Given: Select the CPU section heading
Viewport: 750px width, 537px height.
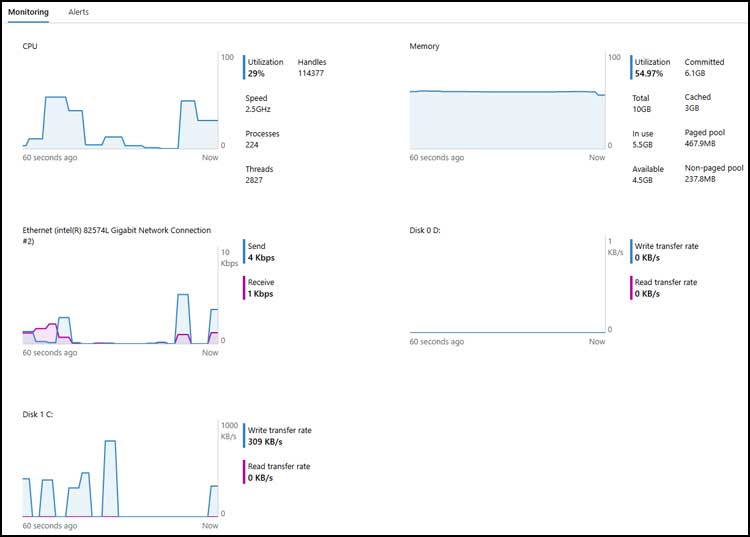Looking at the screenshot, I should 30,46.
